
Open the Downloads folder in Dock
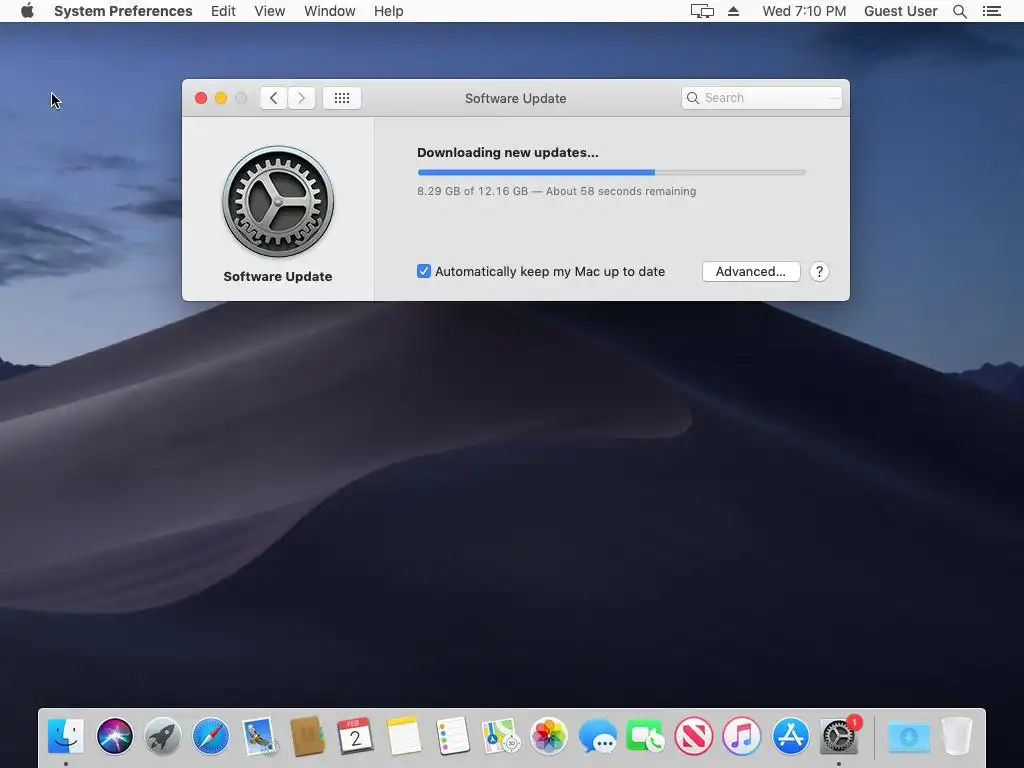click(x=908, y=737)
